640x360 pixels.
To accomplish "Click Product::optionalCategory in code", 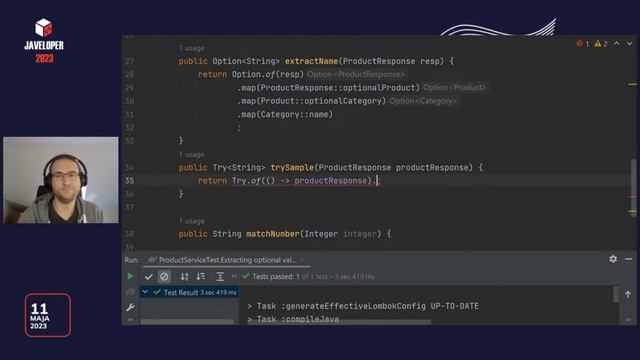I will pos(321,101).
